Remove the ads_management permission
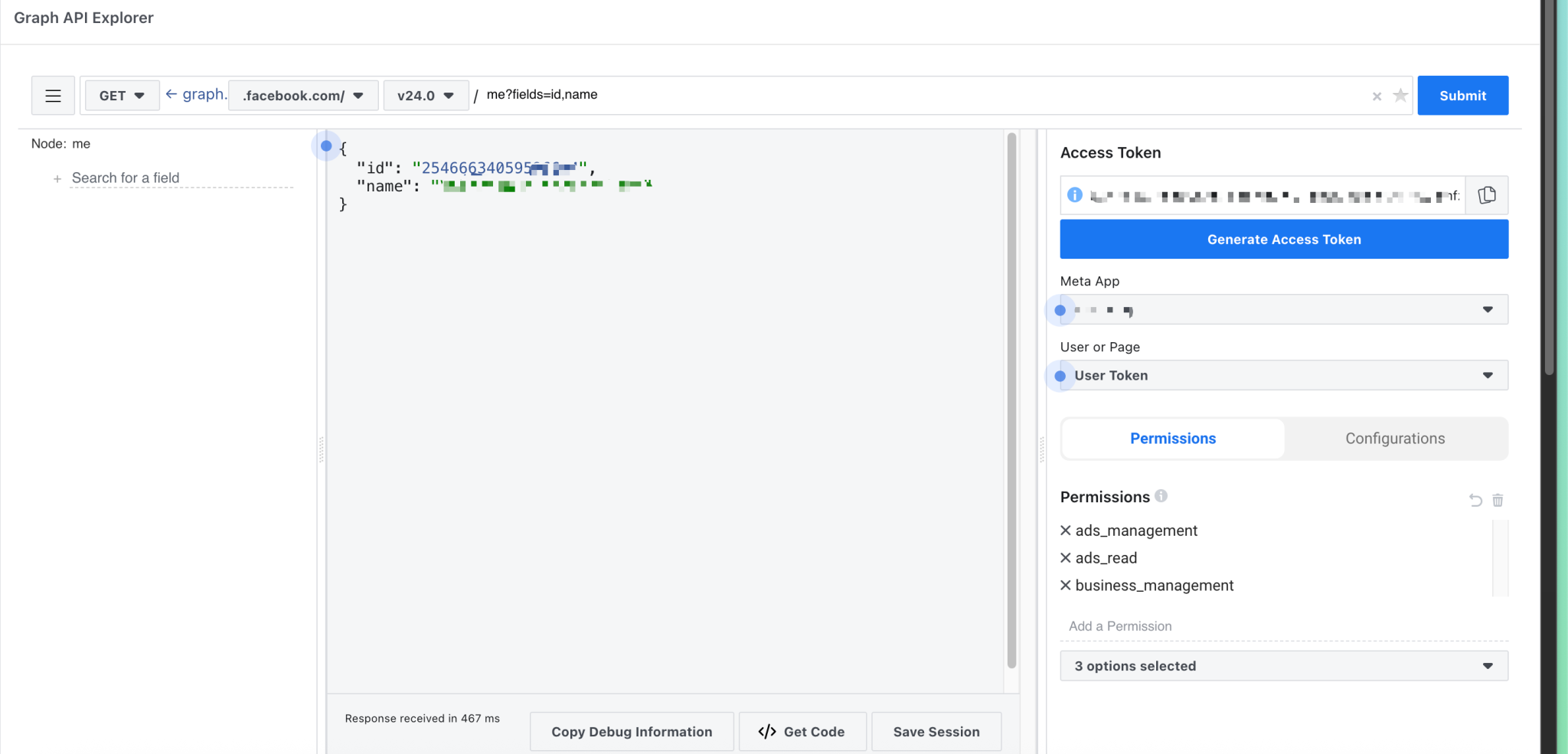Image resolution: width=1568 pixels, height=754 pixels. tap(1065, 530)
